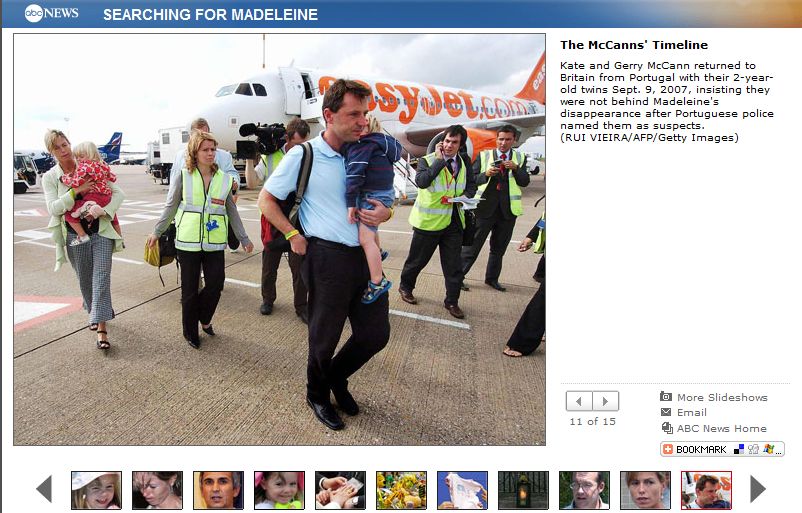Select first thumbnail of girl in hat
Screen dimensions: 802x513
(96, 490)
